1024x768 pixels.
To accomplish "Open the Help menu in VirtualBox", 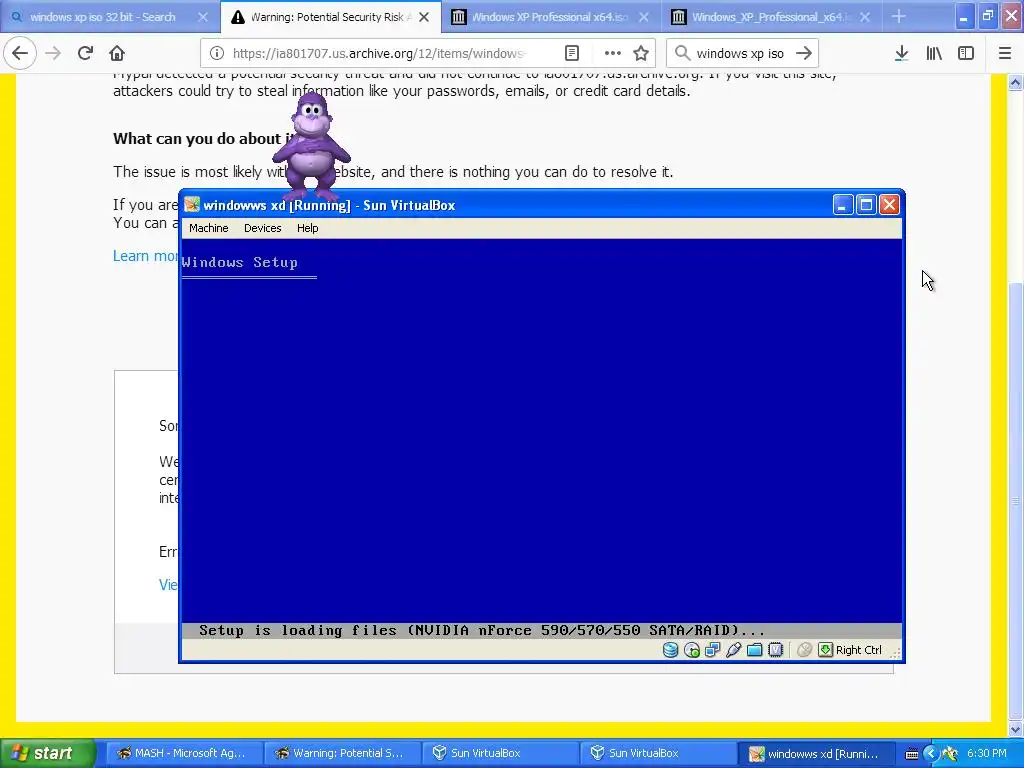I will click(308, 228).
